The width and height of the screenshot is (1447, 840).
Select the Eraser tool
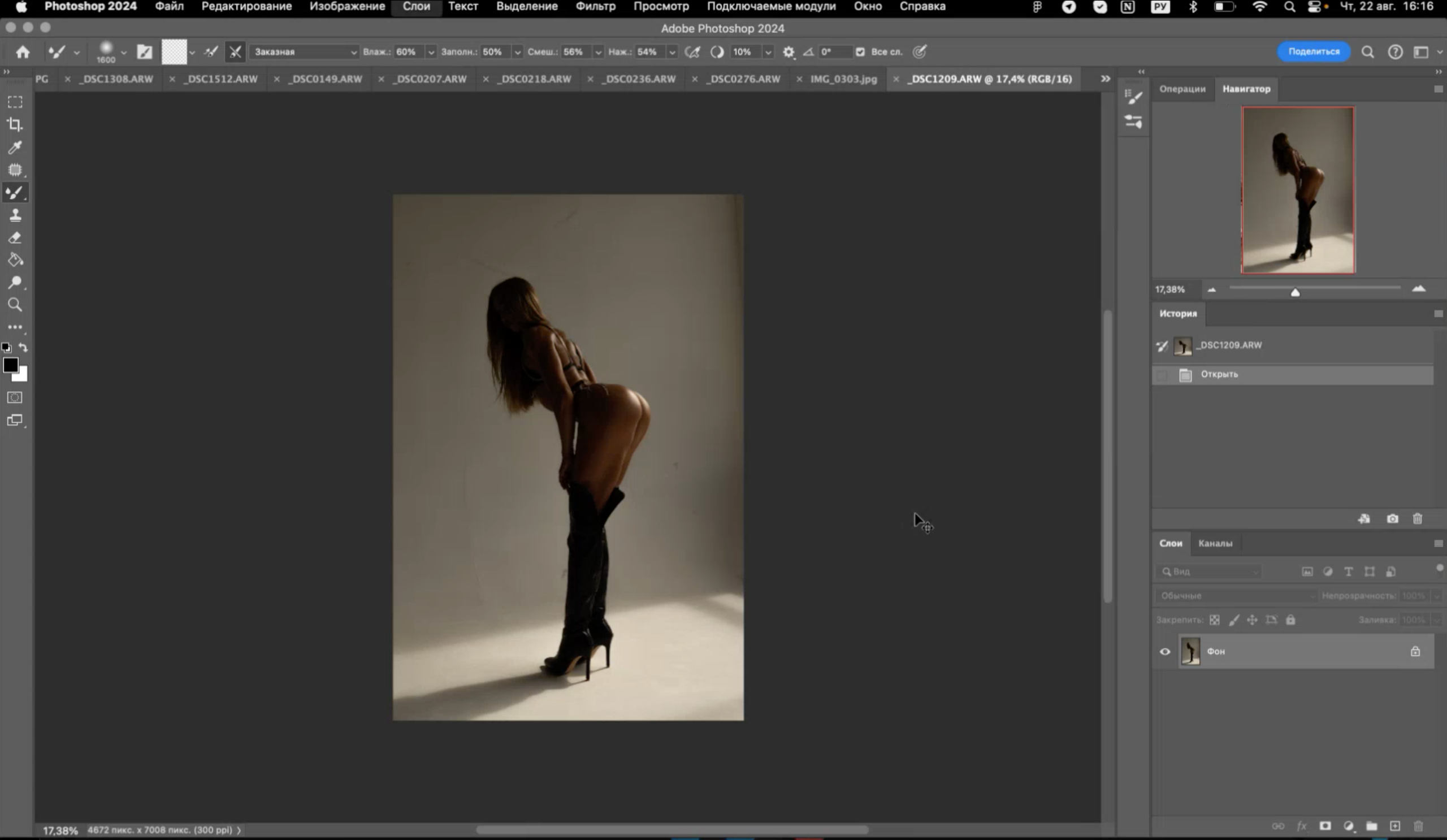coord(15,238)
